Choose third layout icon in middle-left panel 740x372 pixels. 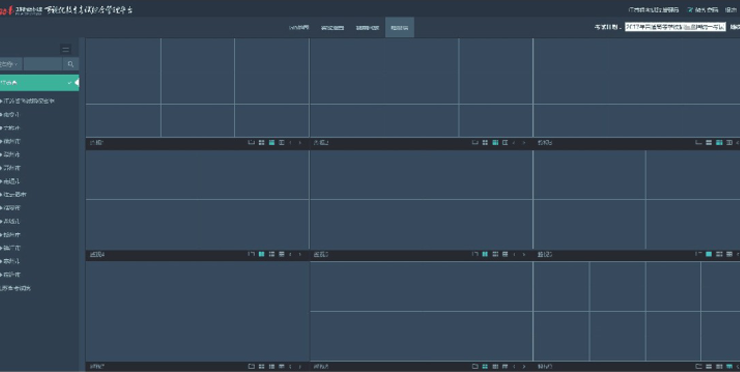271,254
